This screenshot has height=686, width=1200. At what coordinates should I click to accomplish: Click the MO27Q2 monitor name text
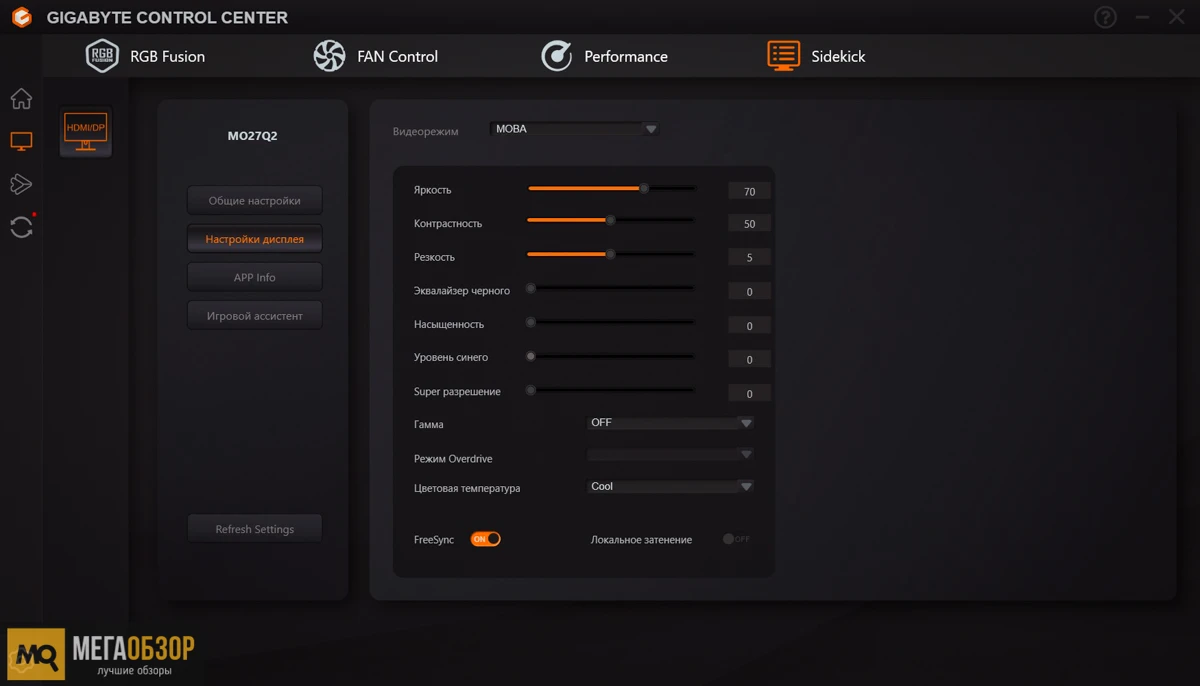pyautogui.click(x=252, y=136)
